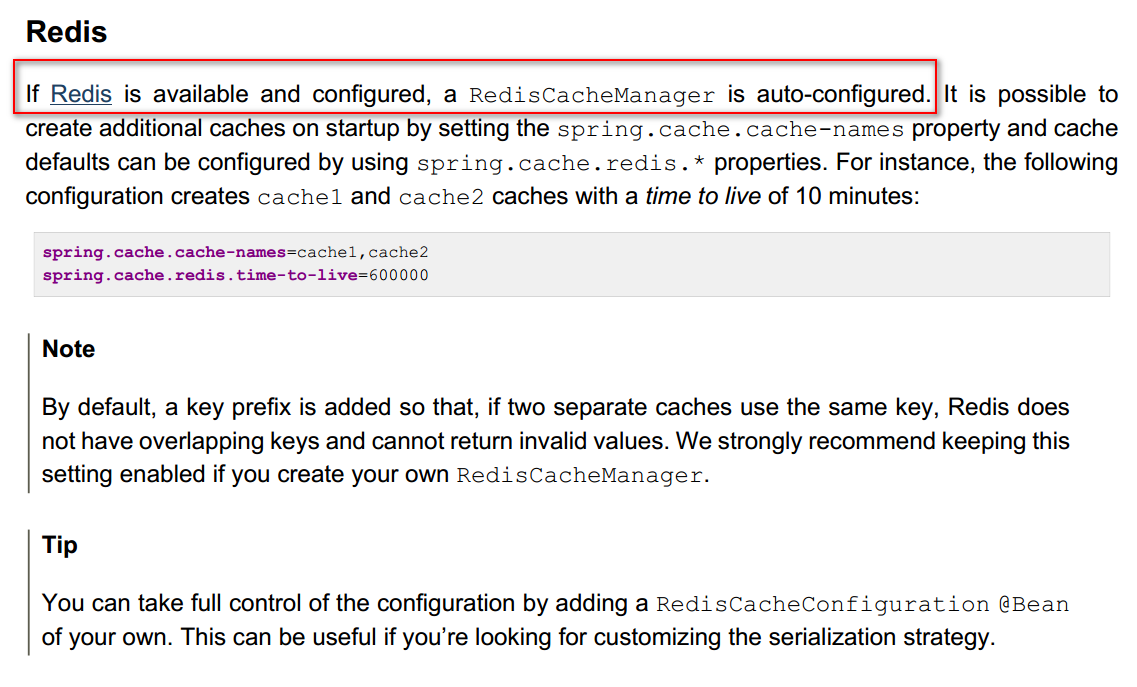1137x687 pixels.
Task: Click the Tip heading
Action: (x=60, y=545)
